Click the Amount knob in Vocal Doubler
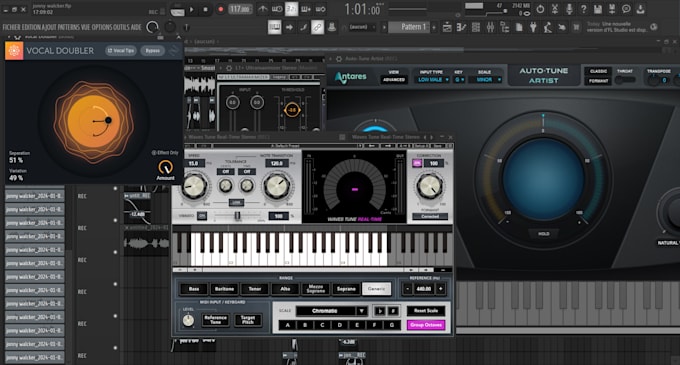Screen dimensions: 680x365 (x=165, y=167)
